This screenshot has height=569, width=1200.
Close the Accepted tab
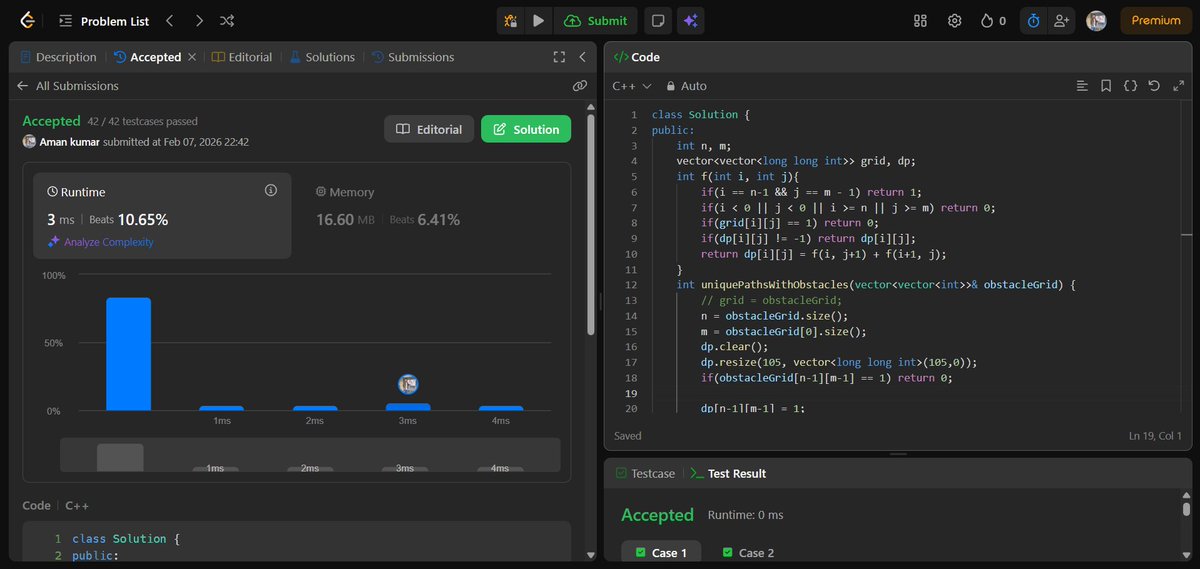[x=192, y=57]
